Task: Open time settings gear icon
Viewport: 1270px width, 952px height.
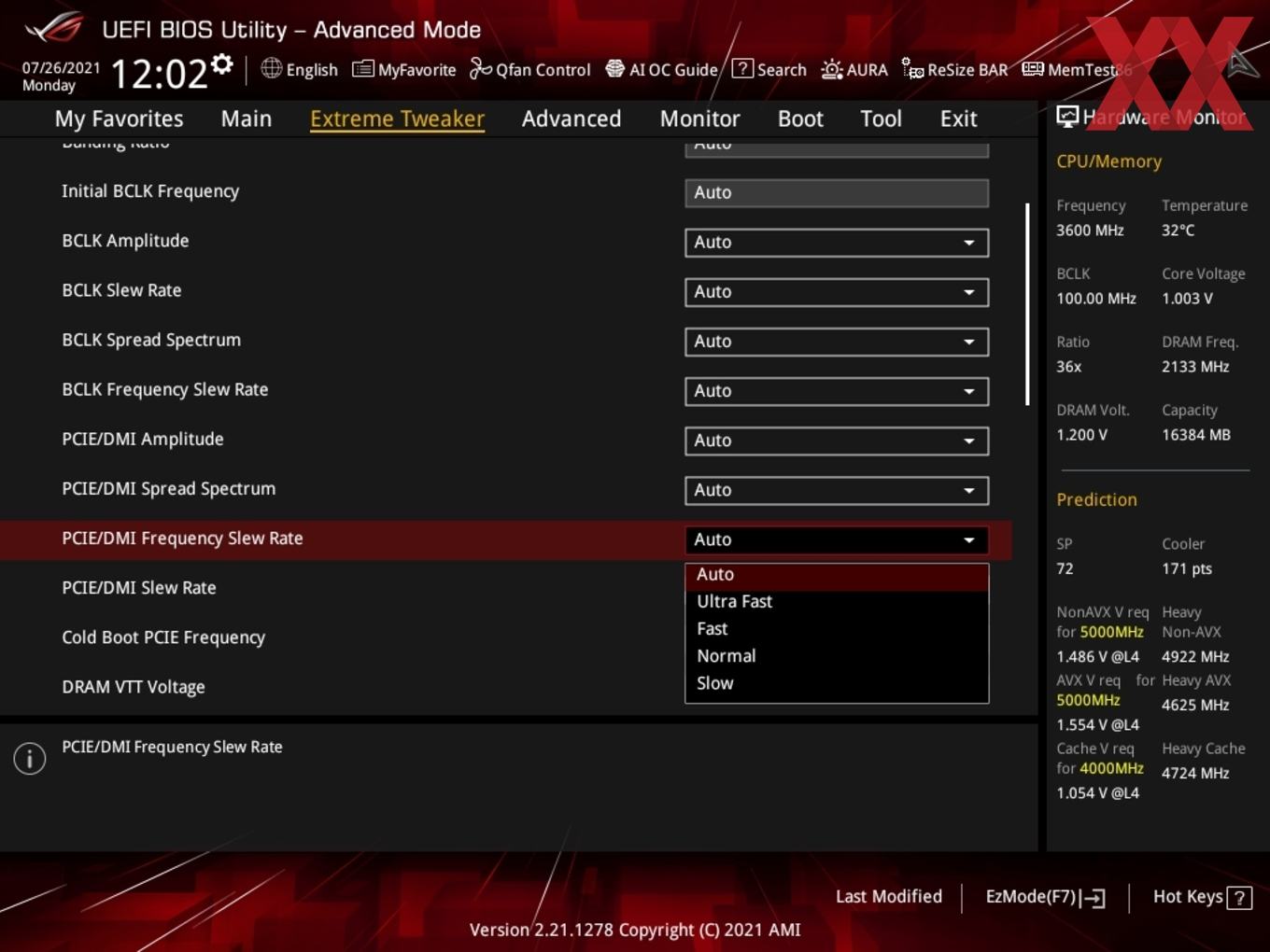Action: pyautogui.click(x=222, y=64)
